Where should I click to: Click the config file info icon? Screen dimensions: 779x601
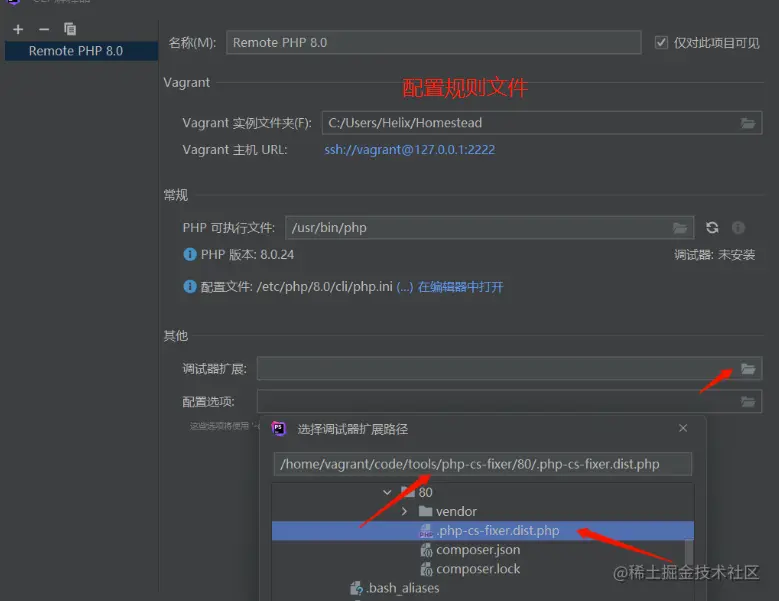(190, 287)
